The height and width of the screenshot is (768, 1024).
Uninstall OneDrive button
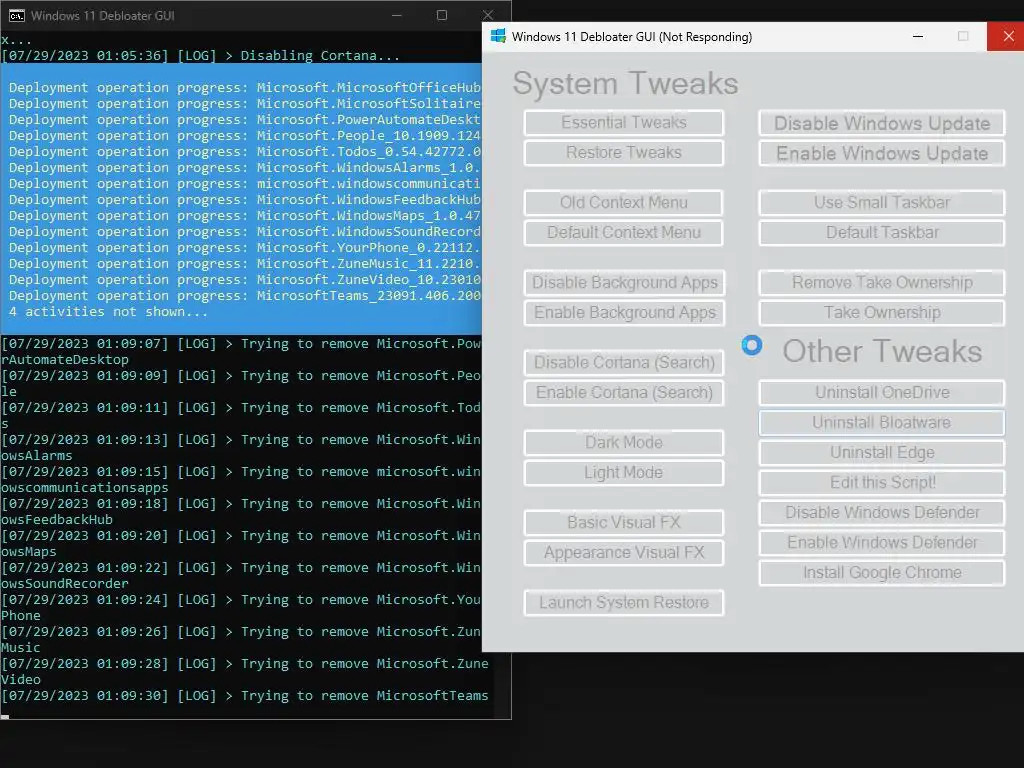[x=882, y=392]
